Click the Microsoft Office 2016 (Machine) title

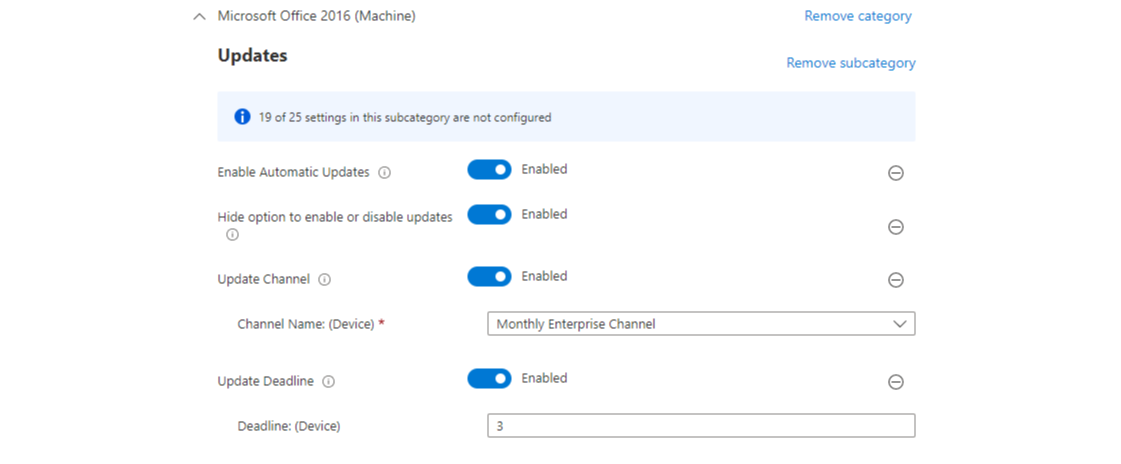point(317,16)
